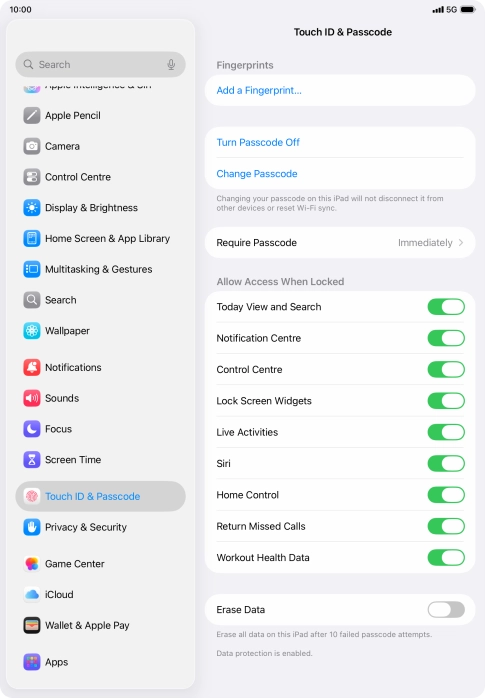
Task: Tap the Camera settings icon
Action: [32, 146]
